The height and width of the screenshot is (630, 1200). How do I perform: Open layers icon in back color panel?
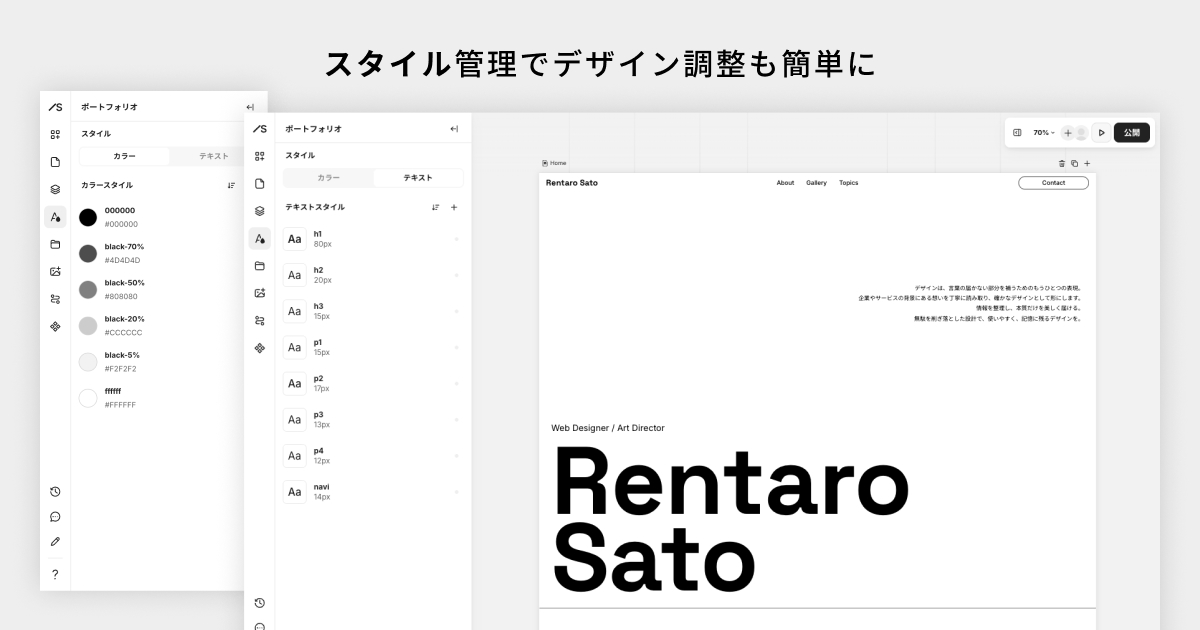click(55, 189)
